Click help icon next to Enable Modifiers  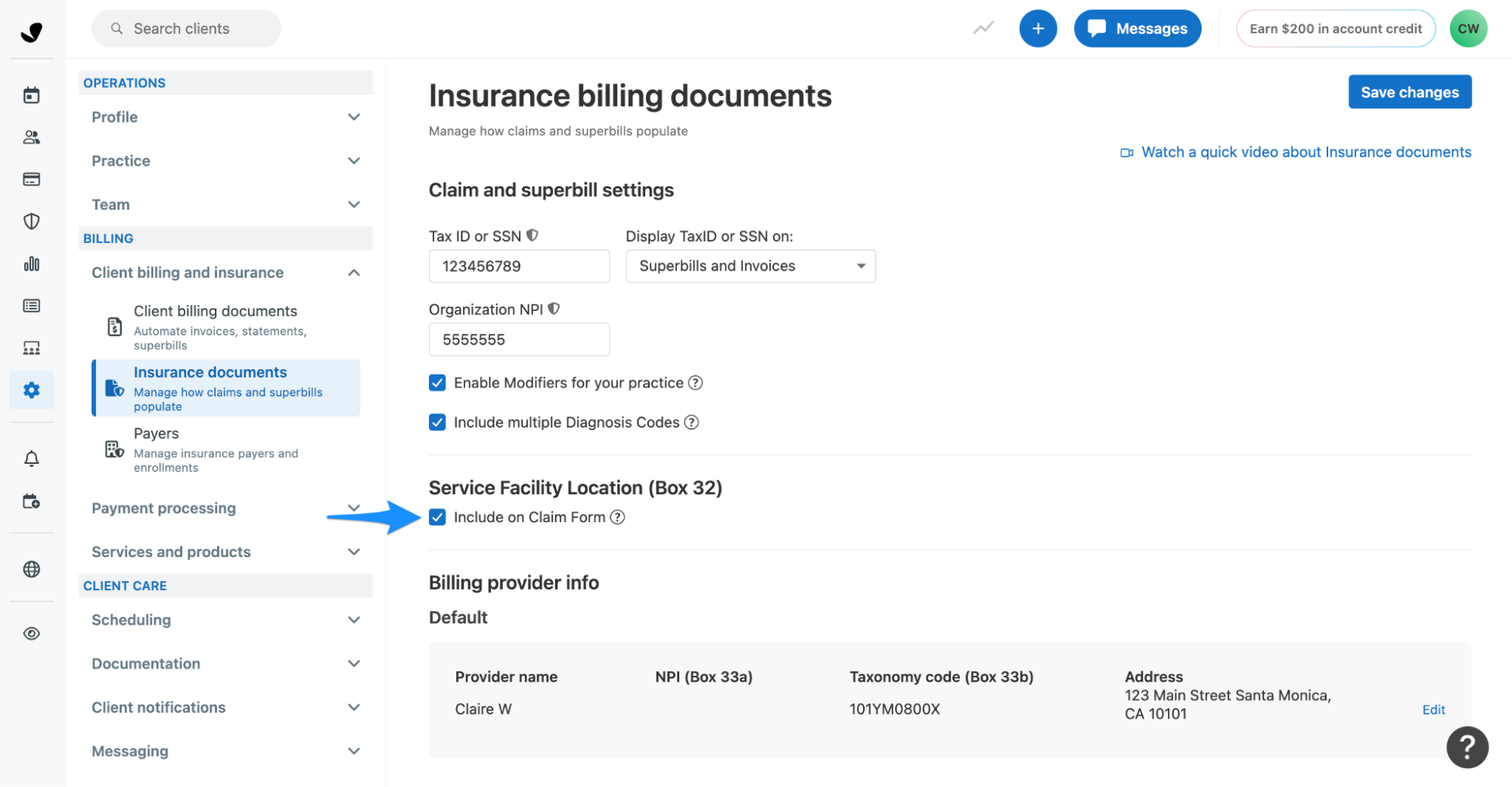point(695,383)
